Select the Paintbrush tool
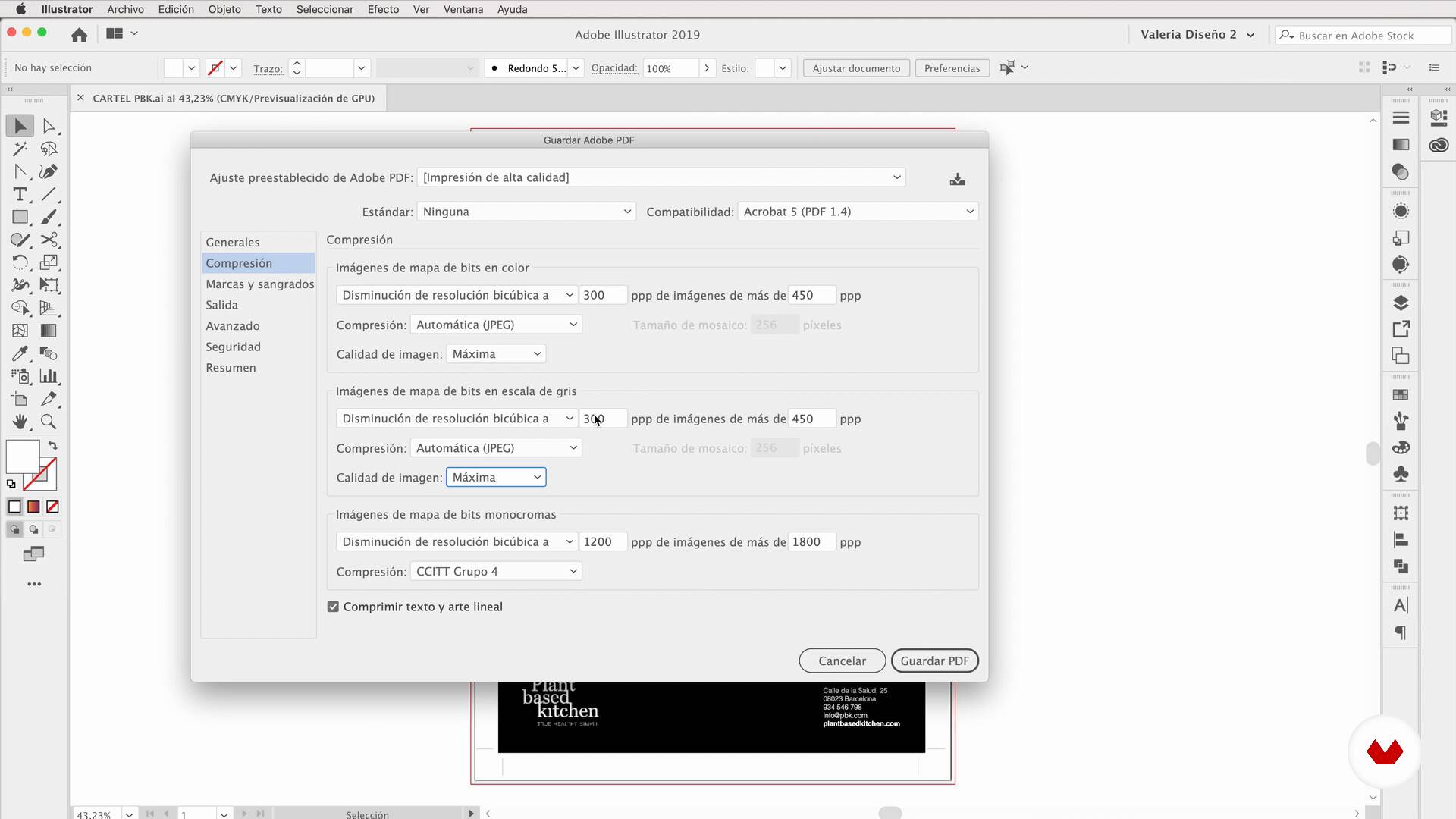Screen dimensions: 1456x819 click(x=49, y=217)
